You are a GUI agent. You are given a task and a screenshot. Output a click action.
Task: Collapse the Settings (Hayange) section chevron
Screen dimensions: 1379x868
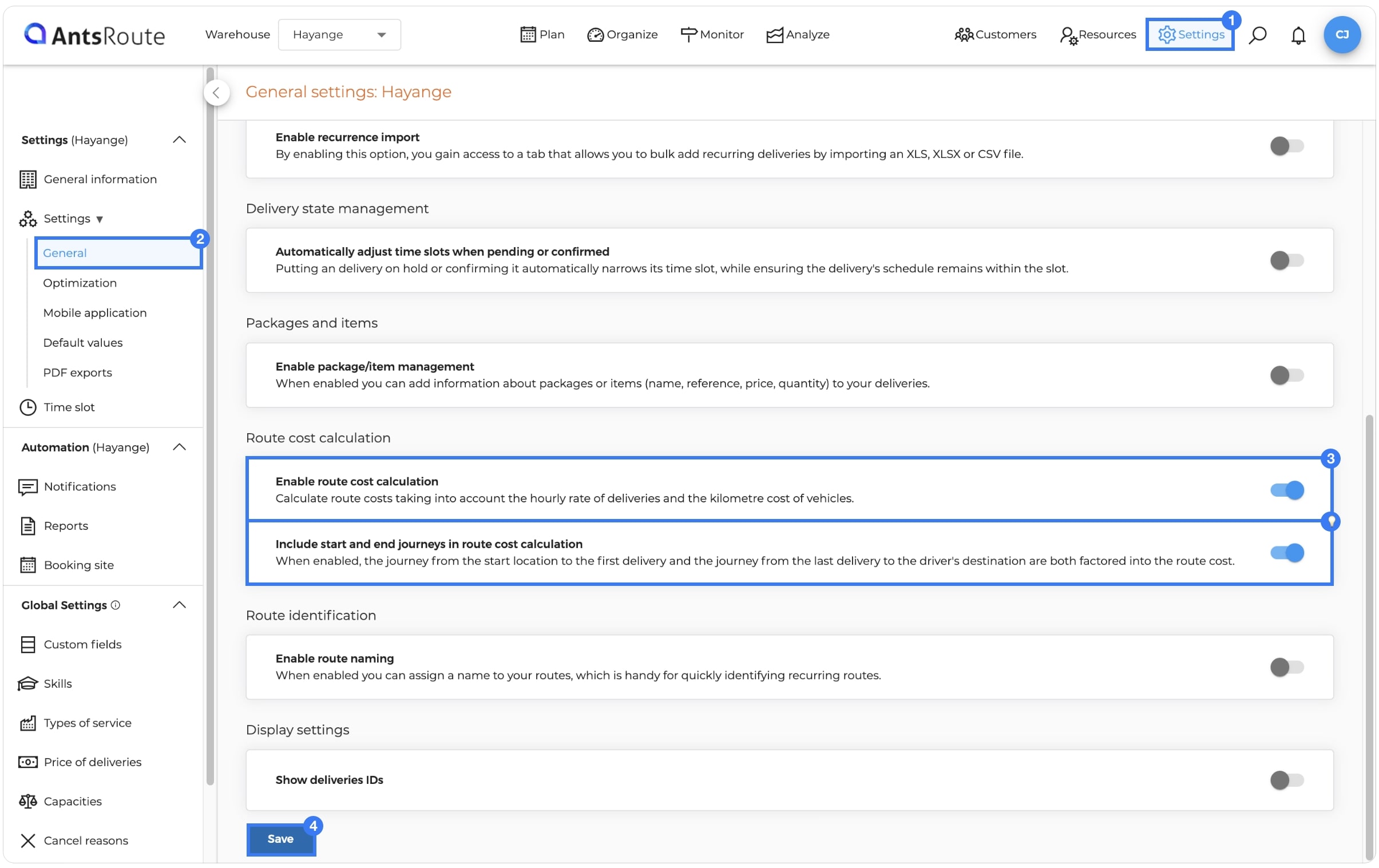(x=179, y=140)
